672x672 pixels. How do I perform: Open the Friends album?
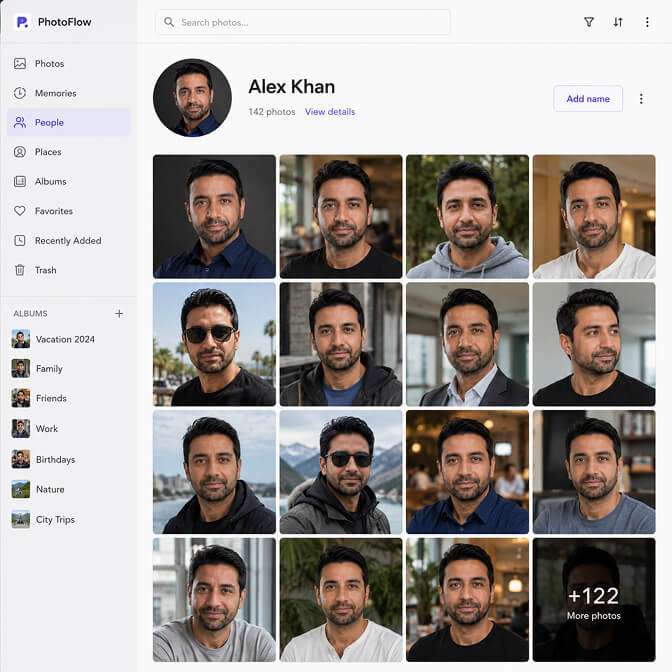click(x=51, y=398)
